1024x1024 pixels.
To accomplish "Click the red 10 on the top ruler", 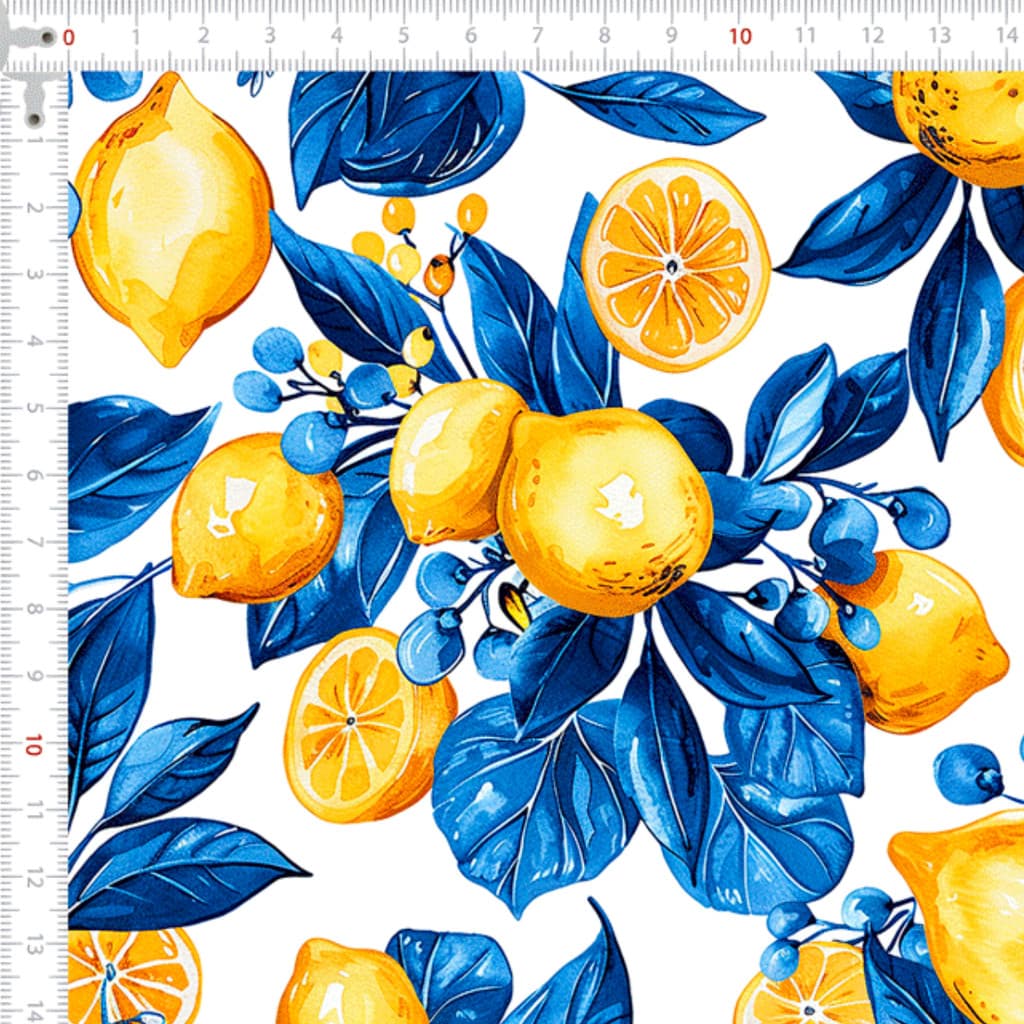I will pyautogui.click(x=740, y=37).
